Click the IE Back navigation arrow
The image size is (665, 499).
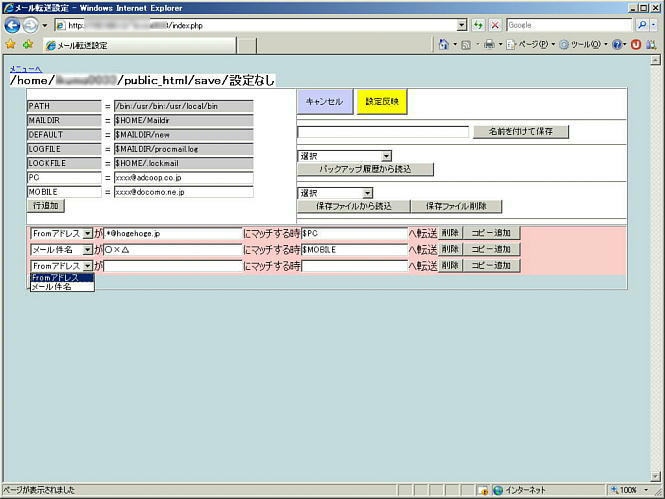[13, 25]
